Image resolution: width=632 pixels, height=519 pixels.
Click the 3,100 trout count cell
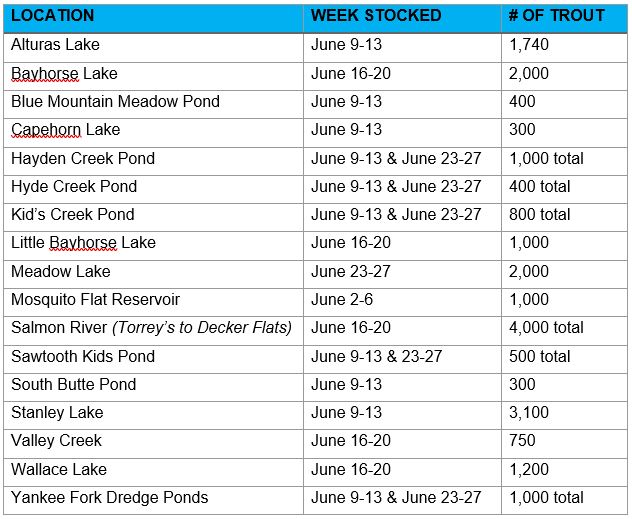click(x=529, y=412)
